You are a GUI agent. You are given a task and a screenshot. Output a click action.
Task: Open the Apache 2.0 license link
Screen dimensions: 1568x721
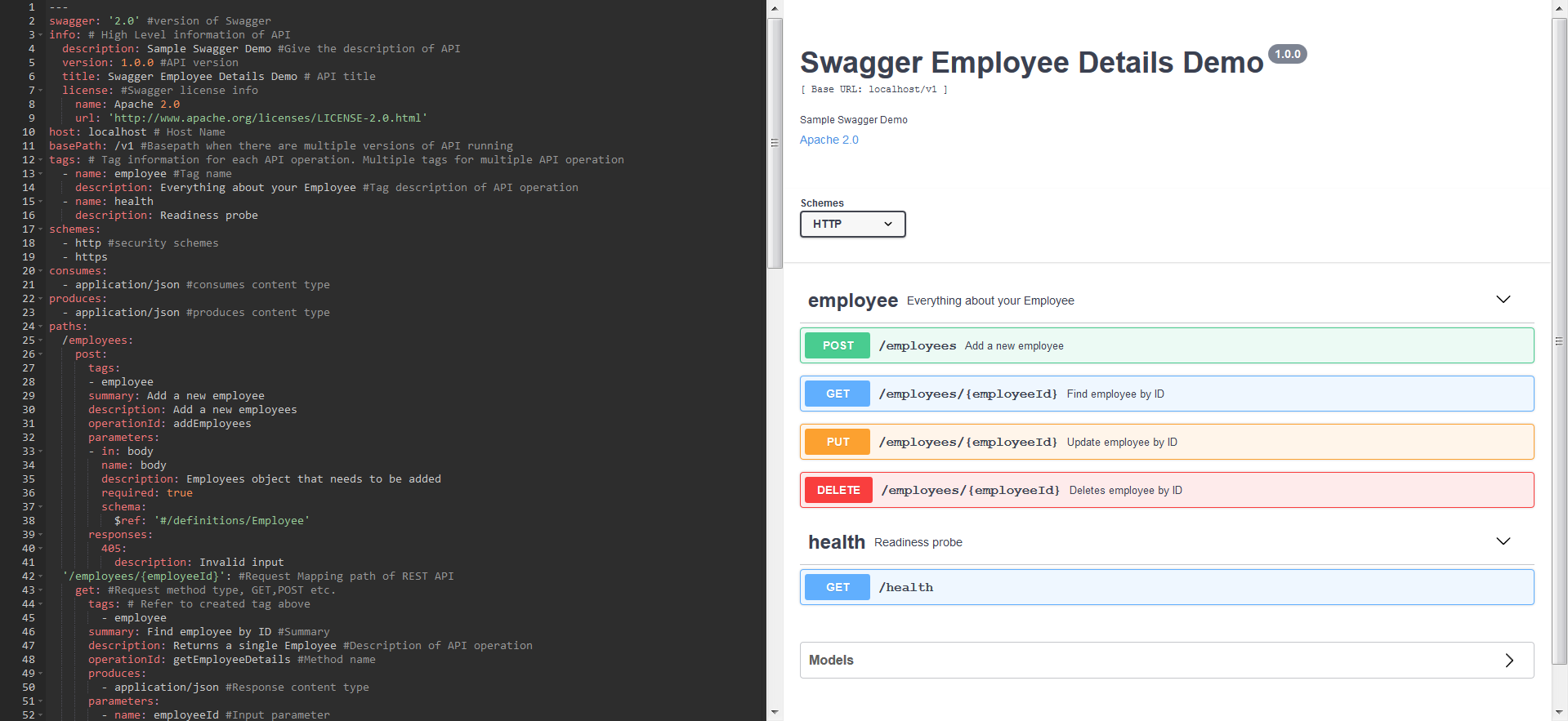[x=829, y=140]
